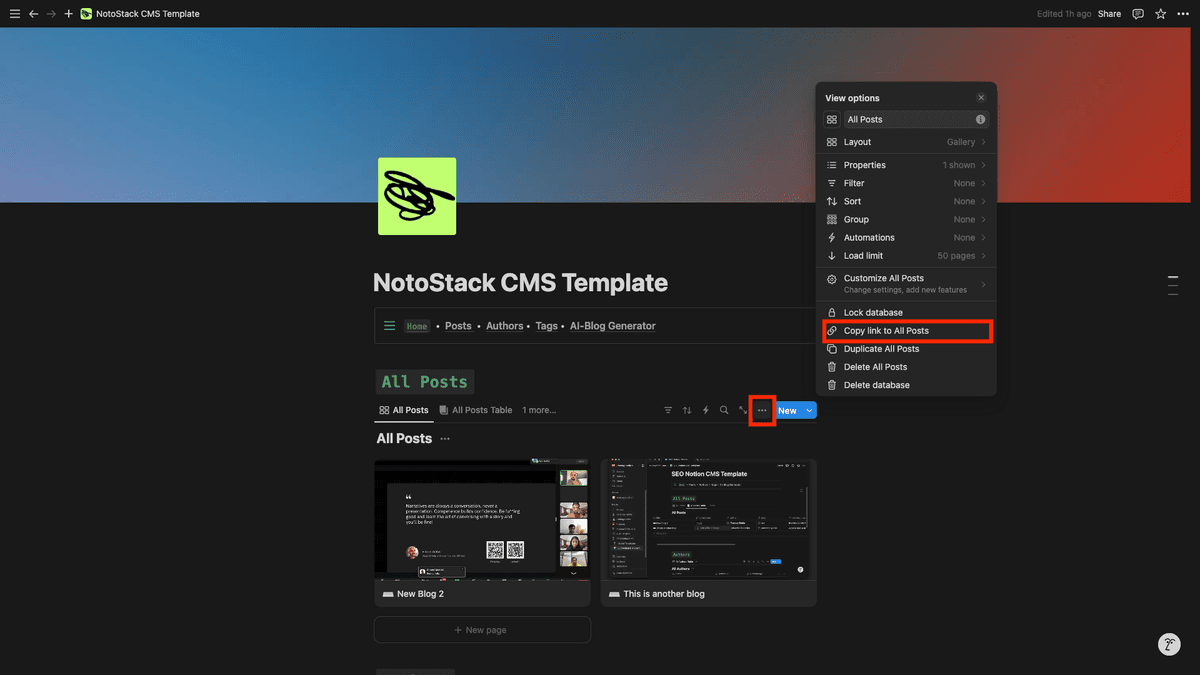The height and width of the screenshot is (675, 1200).
Task: Click the info icon in view name field
Action: pyautogui.click(x=981, y=120)
